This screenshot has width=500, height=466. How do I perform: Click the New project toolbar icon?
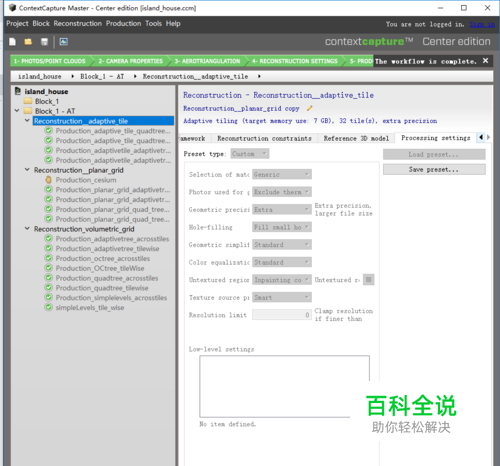[12, 42]
